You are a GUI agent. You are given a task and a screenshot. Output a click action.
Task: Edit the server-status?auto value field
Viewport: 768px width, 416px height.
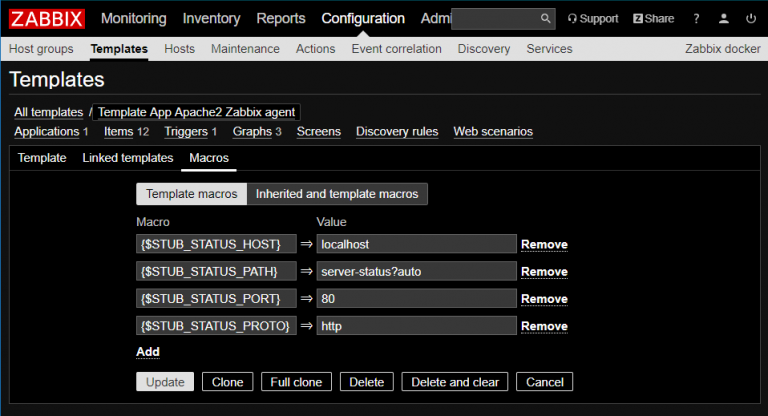click(x=416, y=271)
